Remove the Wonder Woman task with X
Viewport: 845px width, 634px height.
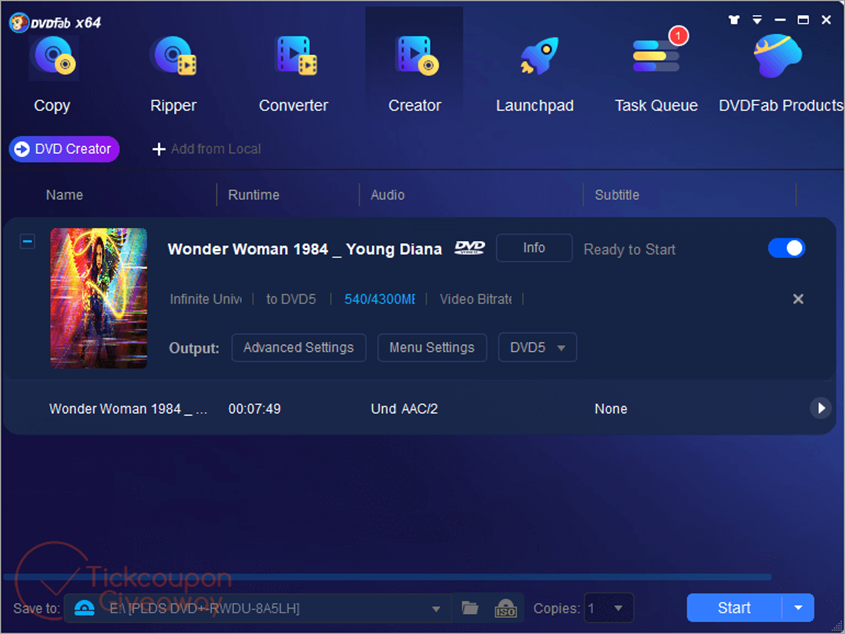point(798,299)
